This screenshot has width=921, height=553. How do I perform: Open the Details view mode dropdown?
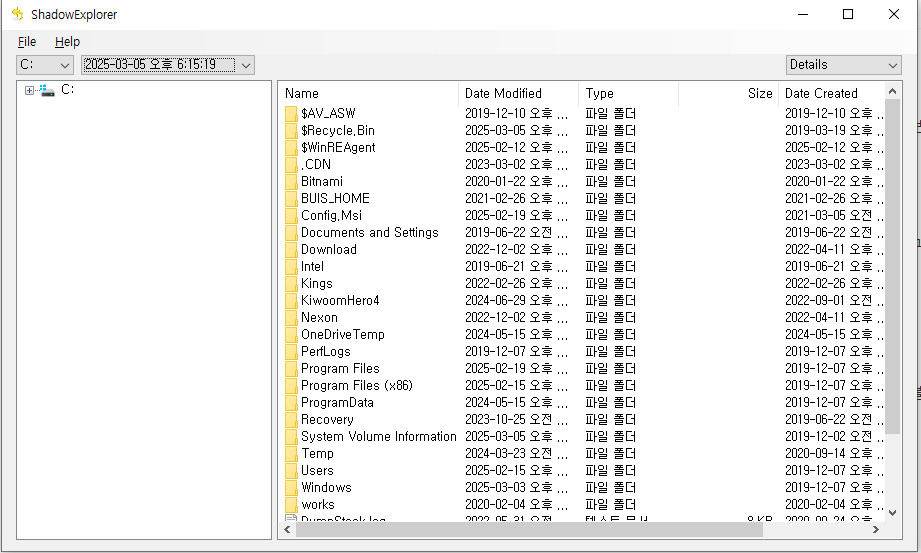click(843, 65)
